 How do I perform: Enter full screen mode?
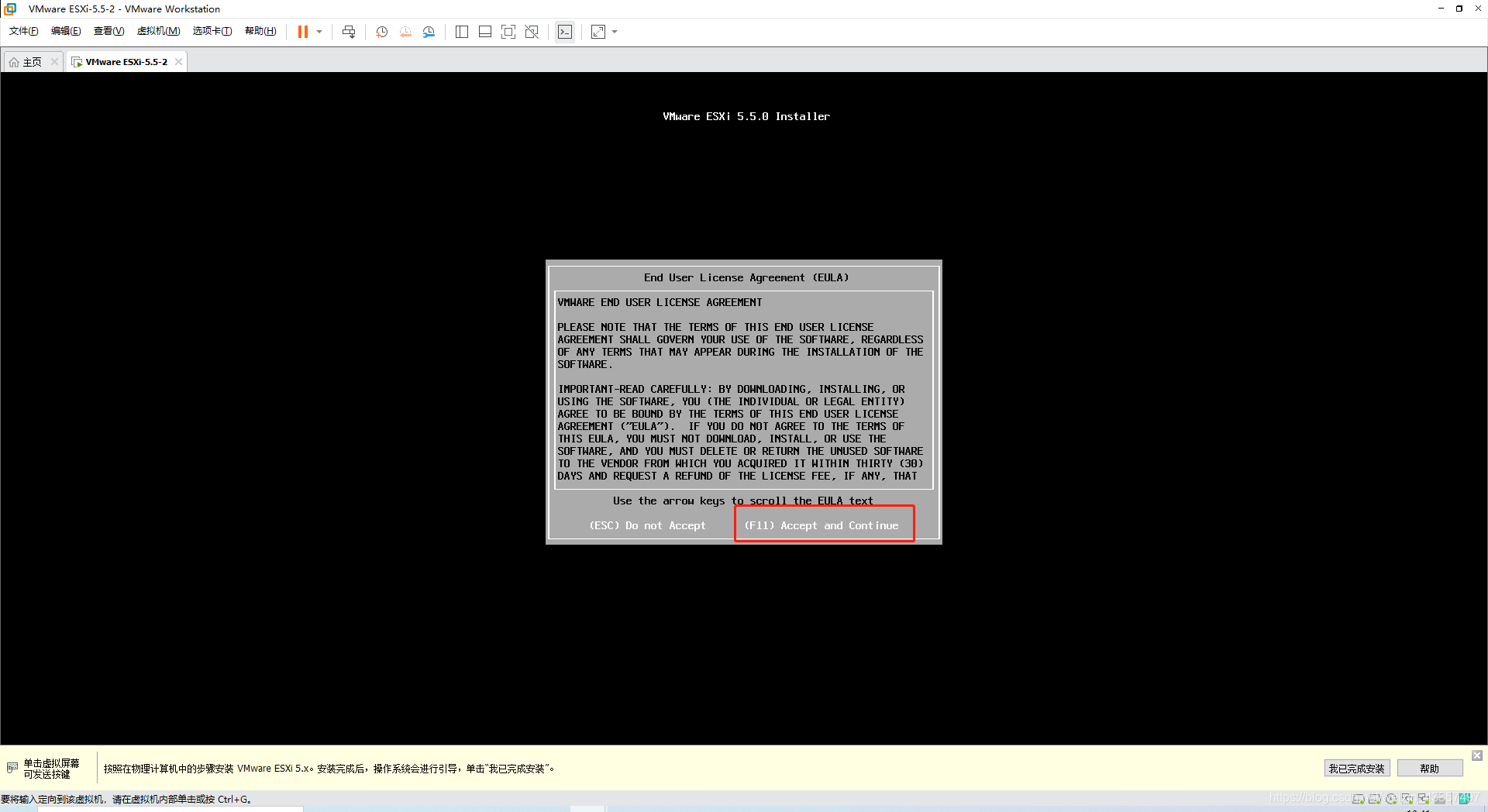click(x=508, y=32)
